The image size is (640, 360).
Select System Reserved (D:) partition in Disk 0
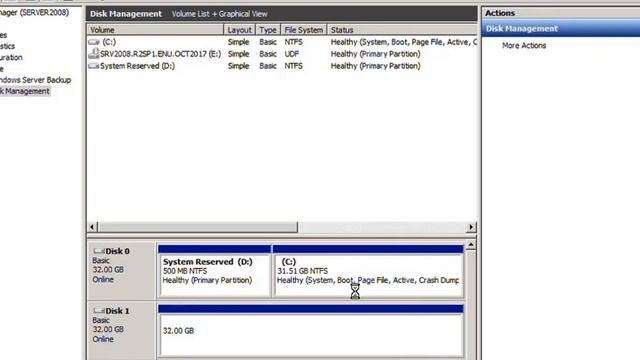pyautogui.click(x=214, y=271)
